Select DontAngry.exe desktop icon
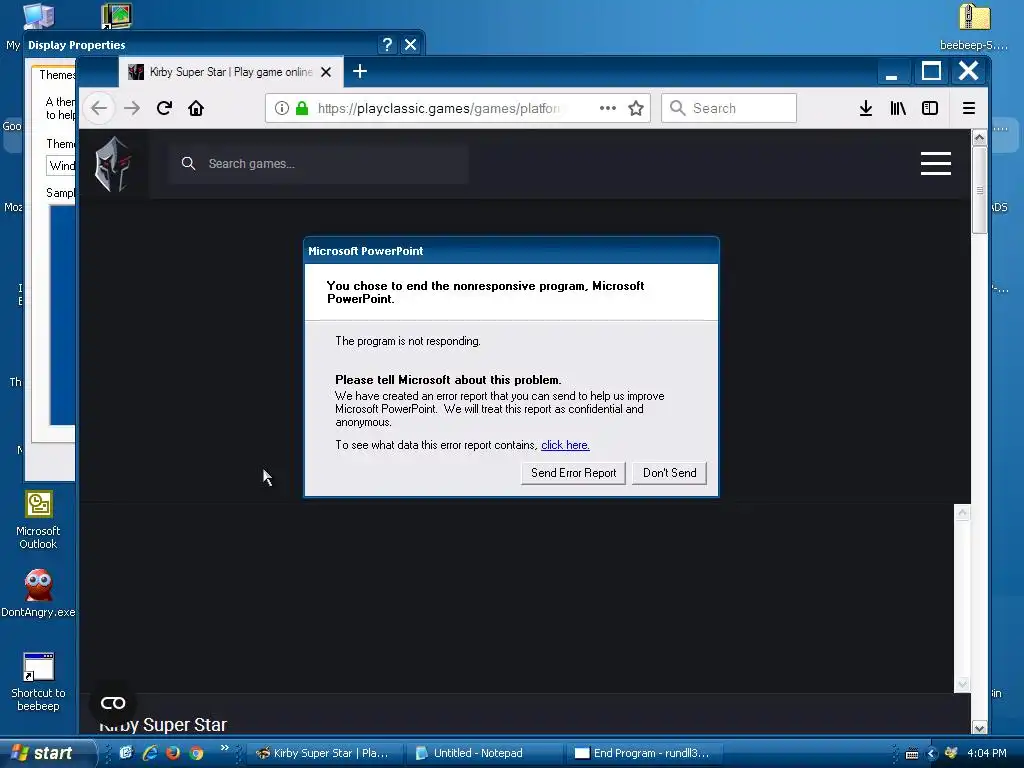The image size is (1024, 768). [39, 593]
